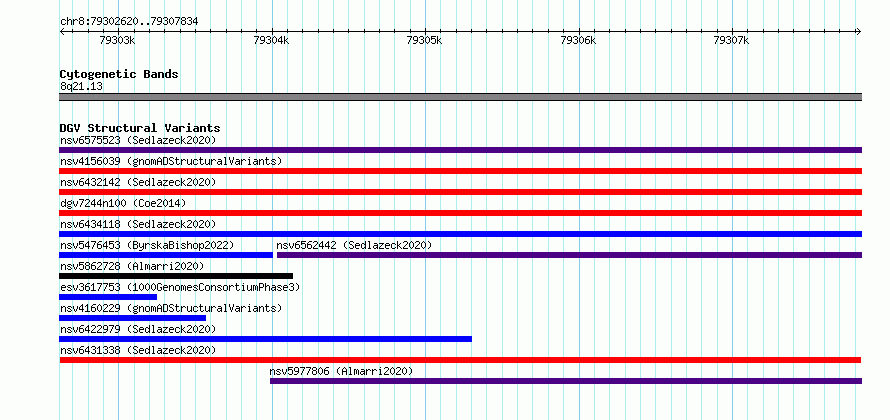This screenshot has height=420, width=890.
Task: Open the nsv6422979 (Sedlazeck2020) label
Action: pyautogui.click(x=138, y=329)
